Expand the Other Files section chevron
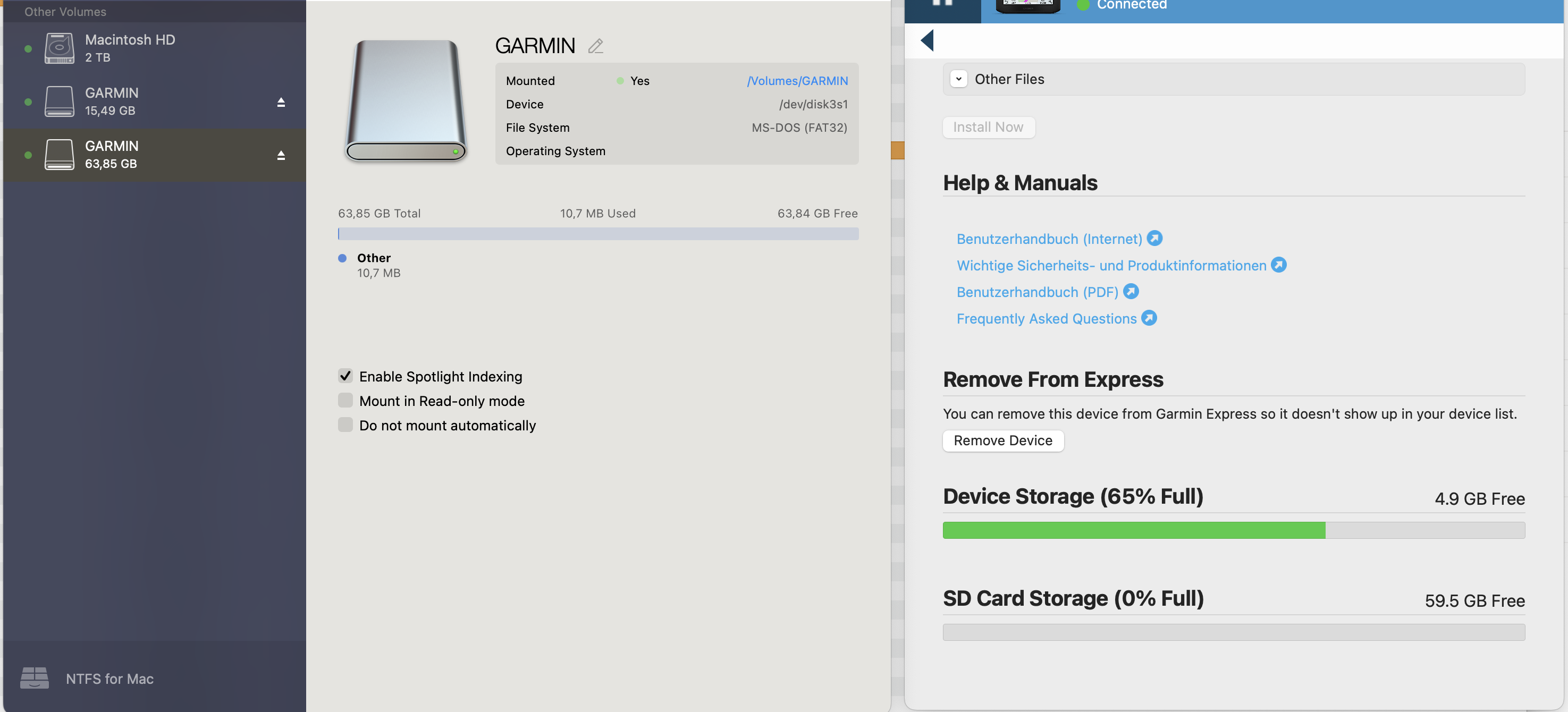The width and height of the screenshot is (1568, 712). click(959, 79)
